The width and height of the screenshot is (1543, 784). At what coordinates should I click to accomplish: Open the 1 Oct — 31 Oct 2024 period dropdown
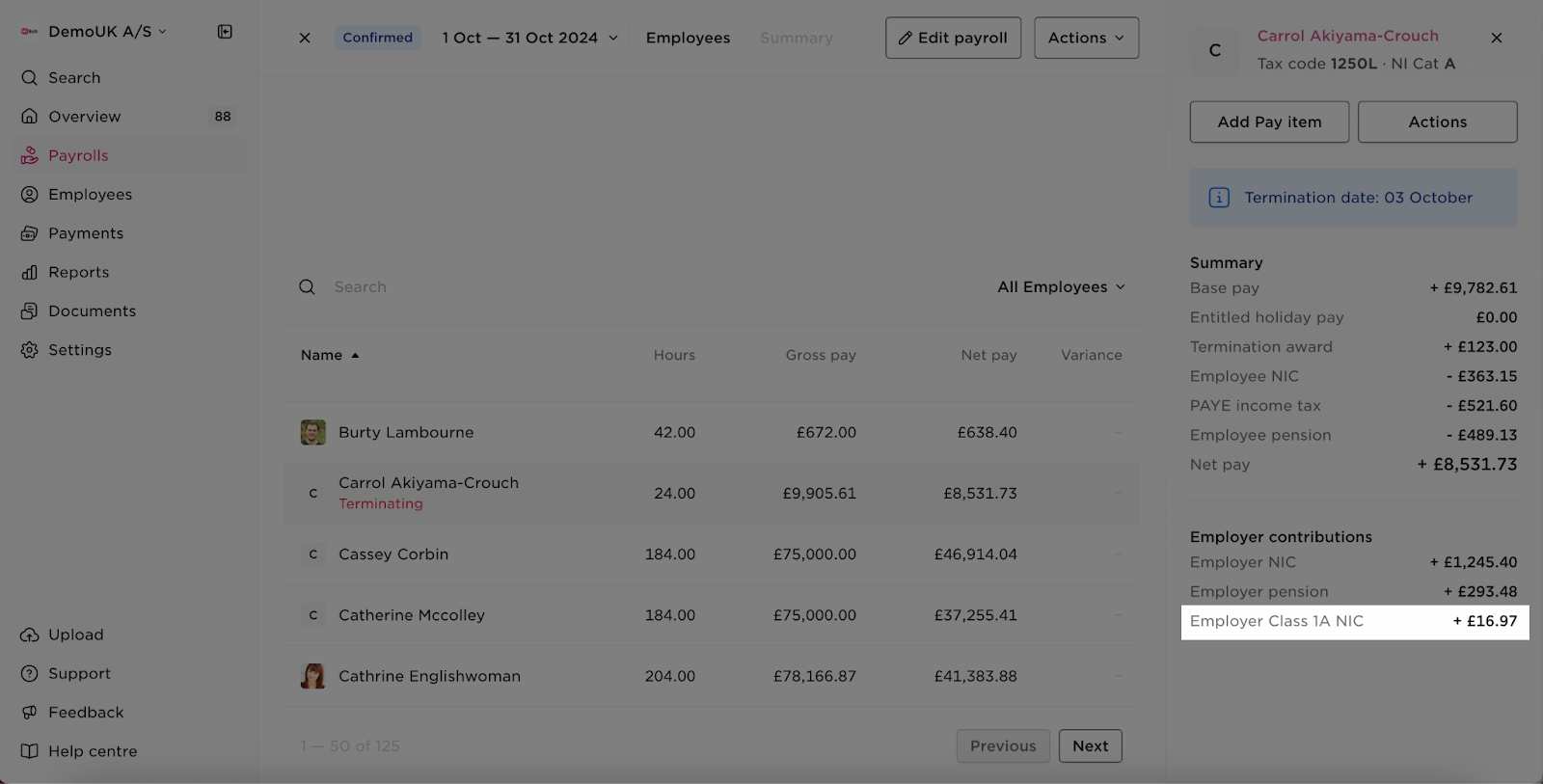[529, 38]
